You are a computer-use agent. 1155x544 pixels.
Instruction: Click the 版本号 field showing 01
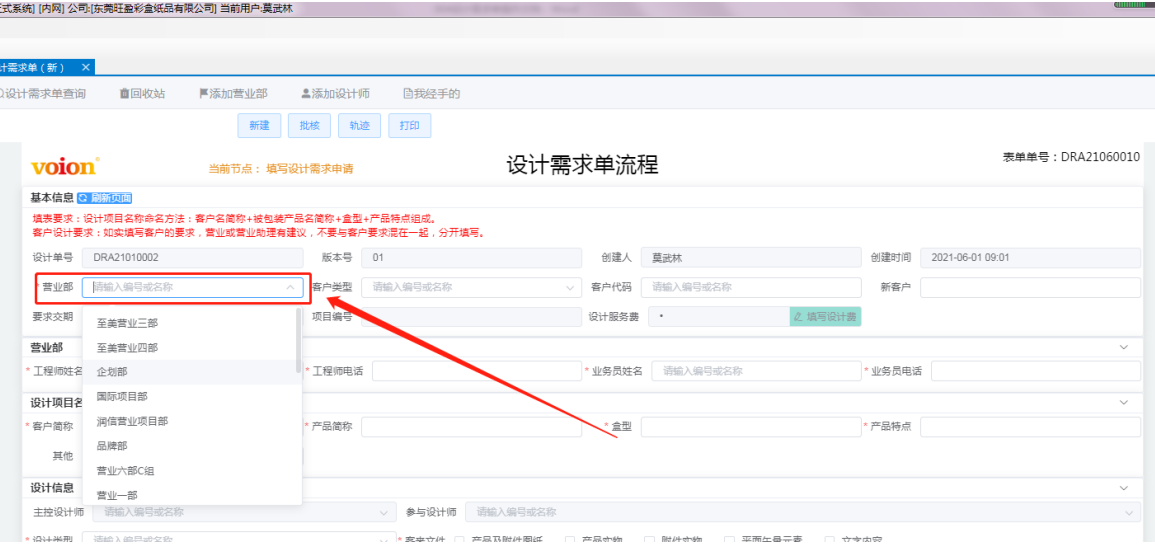[471, 258]
